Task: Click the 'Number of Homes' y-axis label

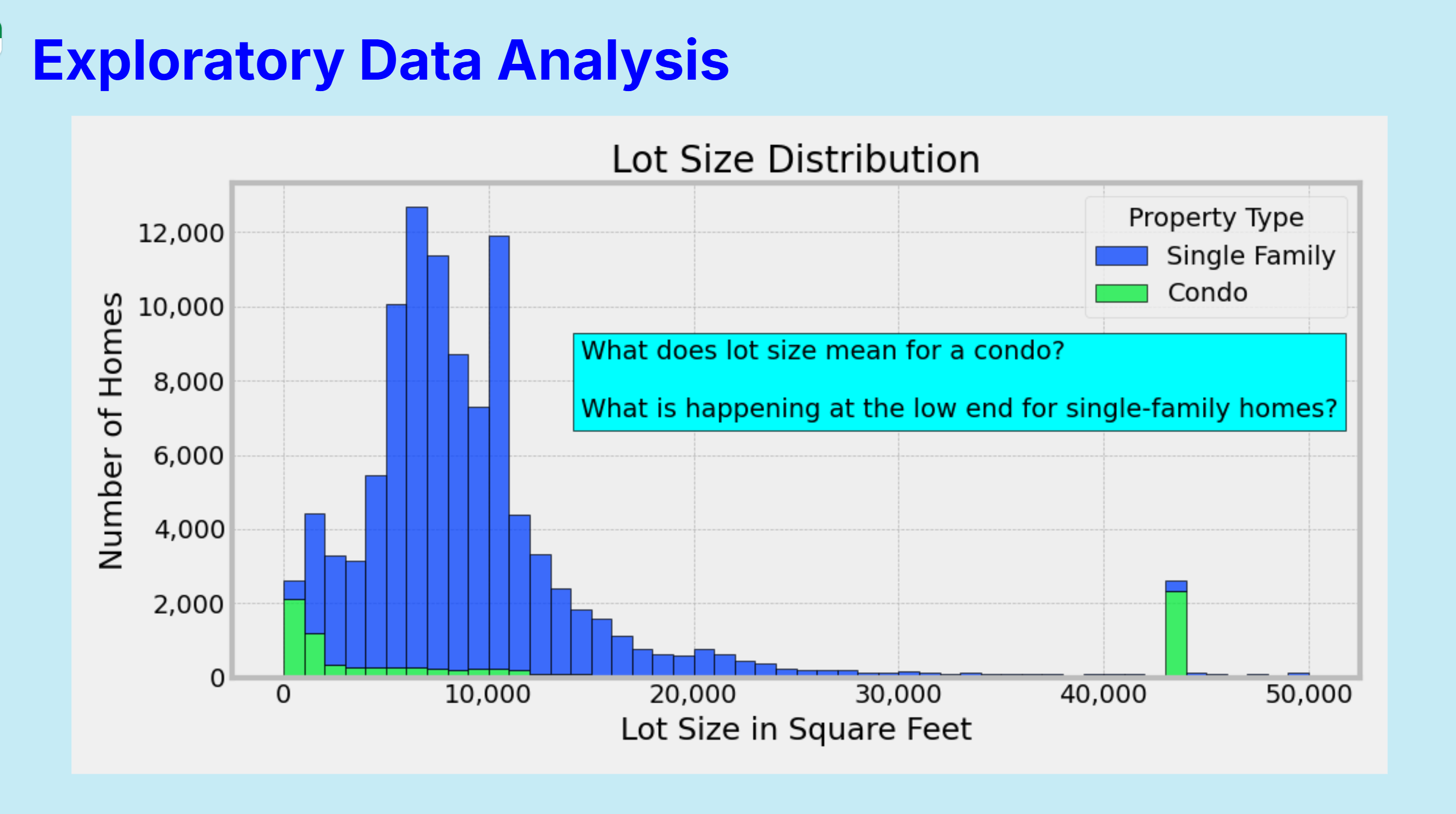Action: 111,431
